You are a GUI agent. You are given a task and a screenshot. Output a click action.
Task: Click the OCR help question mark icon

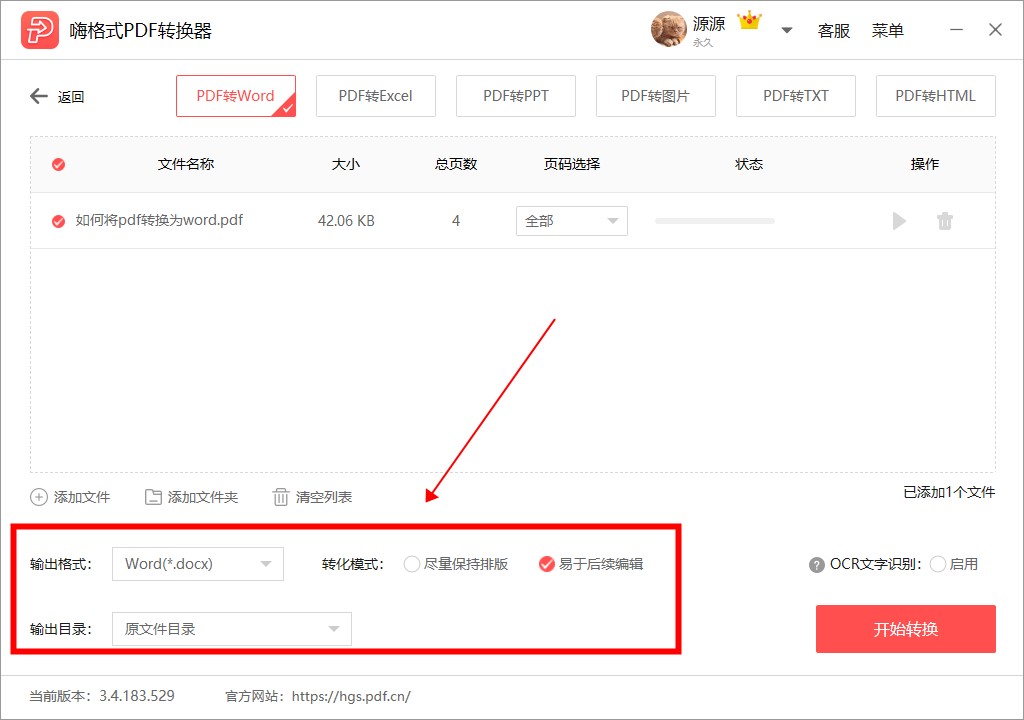pos(816,565)
